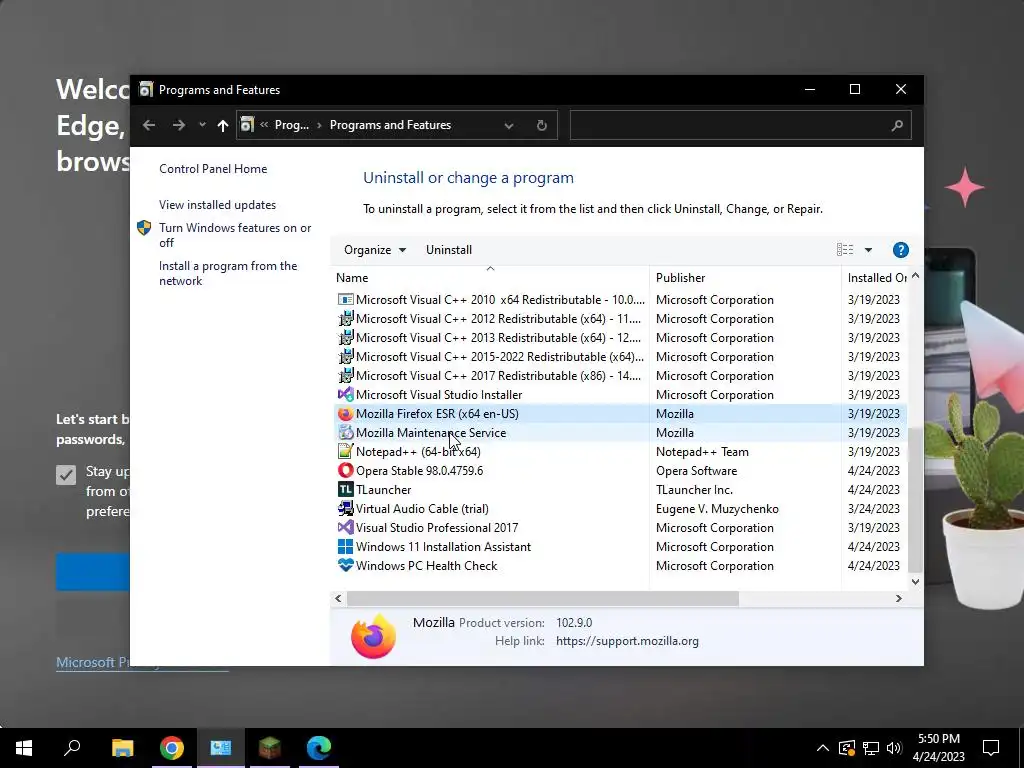Open Control Panel Home

point(213,169)
